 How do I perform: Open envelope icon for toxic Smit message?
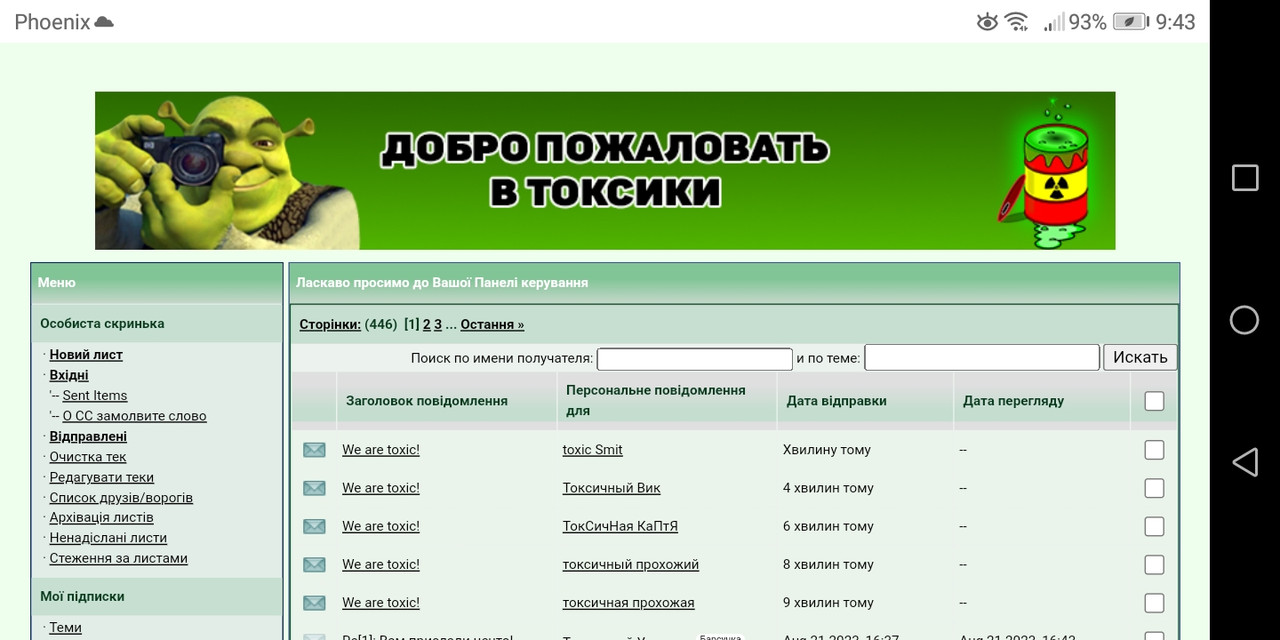(314, 450)
